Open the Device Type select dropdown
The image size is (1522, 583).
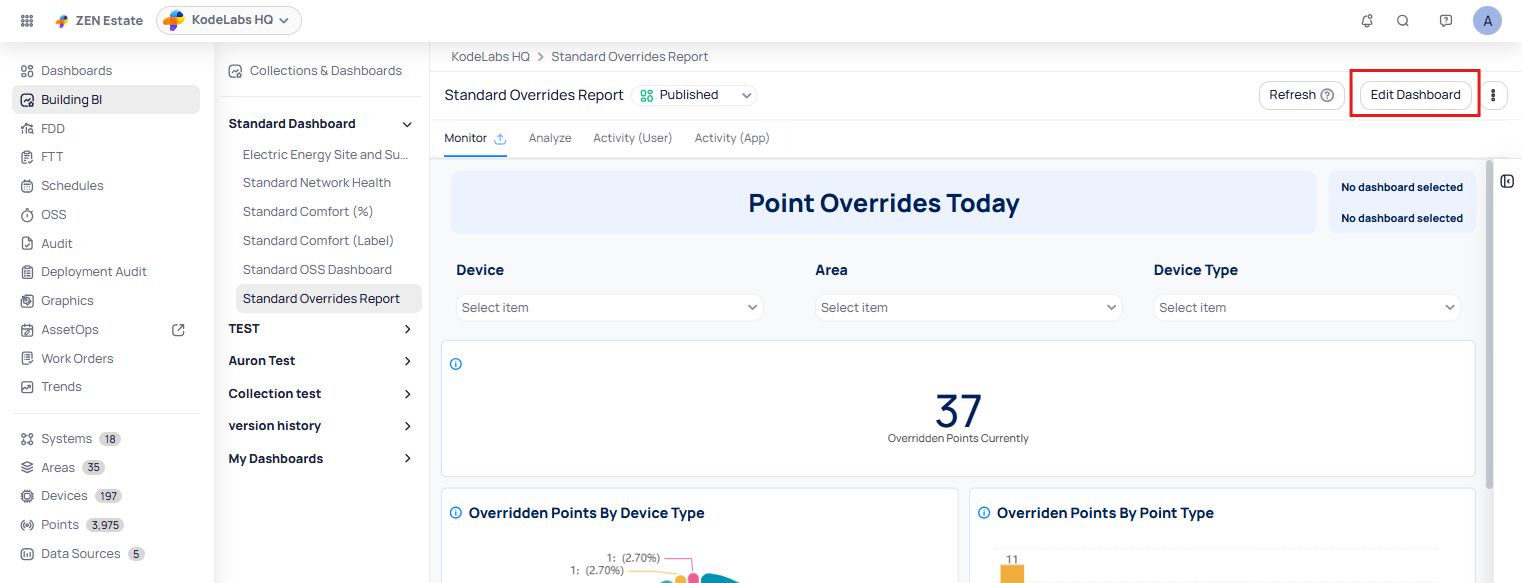1306,308
